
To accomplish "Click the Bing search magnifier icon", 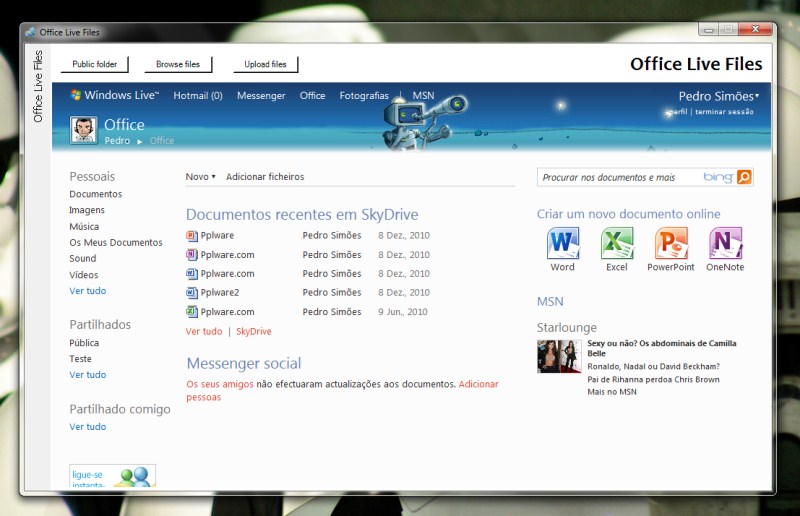I will coord(744,177).
